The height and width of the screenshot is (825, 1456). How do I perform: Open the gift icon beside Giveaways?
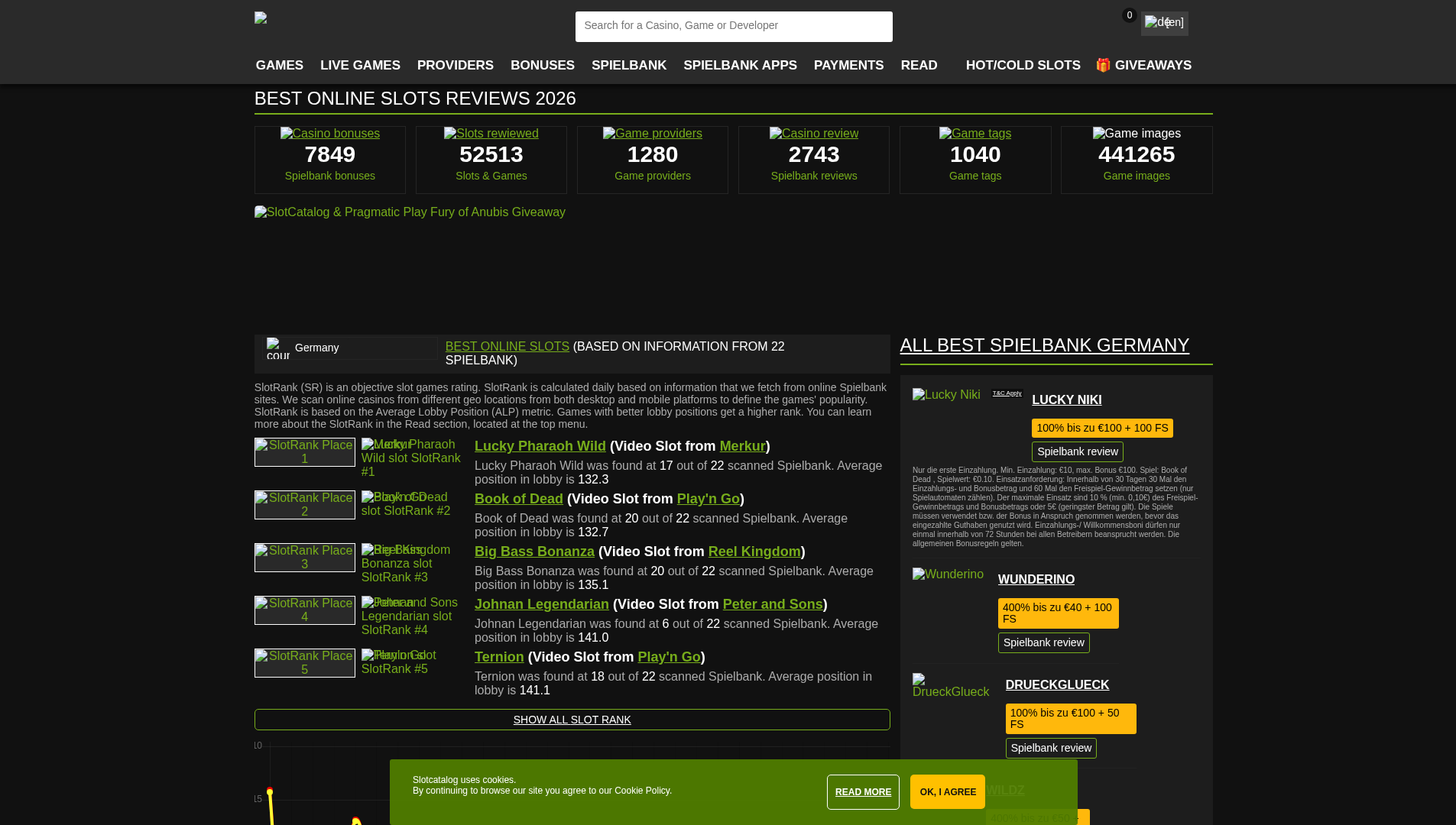(1103, 65)
